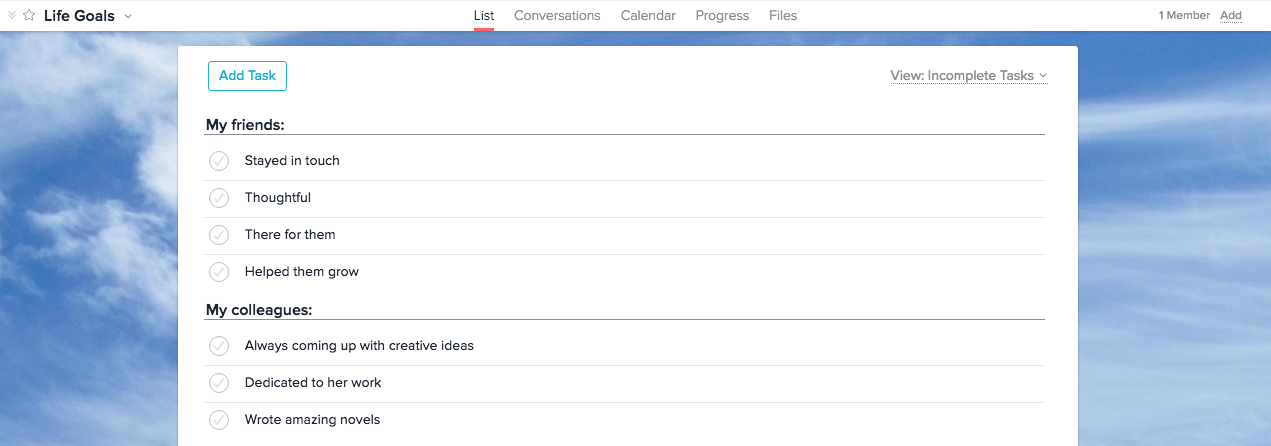
Task: Mark 'Always coming up with creative ideas' done
Action: point(219,346)
